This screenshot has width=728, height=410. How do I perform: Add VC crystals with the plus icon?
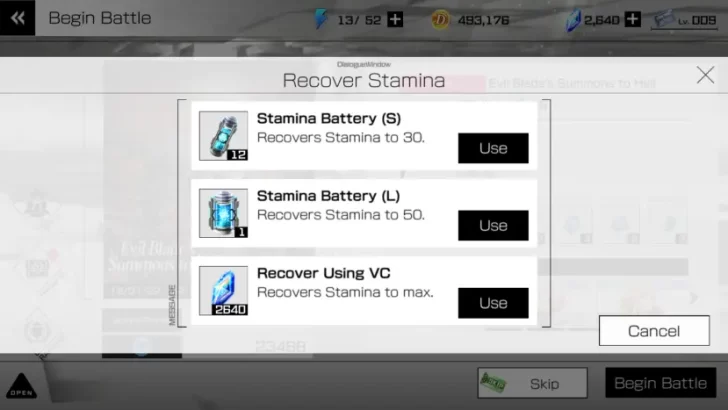(633, 20)
